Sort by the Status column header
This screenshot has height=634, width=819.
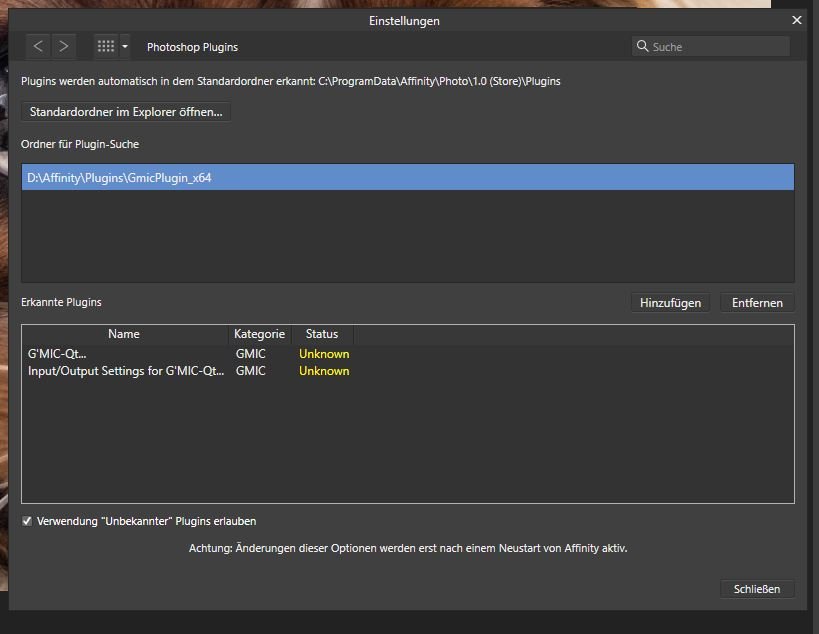pyautogui.click(x=322, y=334)
